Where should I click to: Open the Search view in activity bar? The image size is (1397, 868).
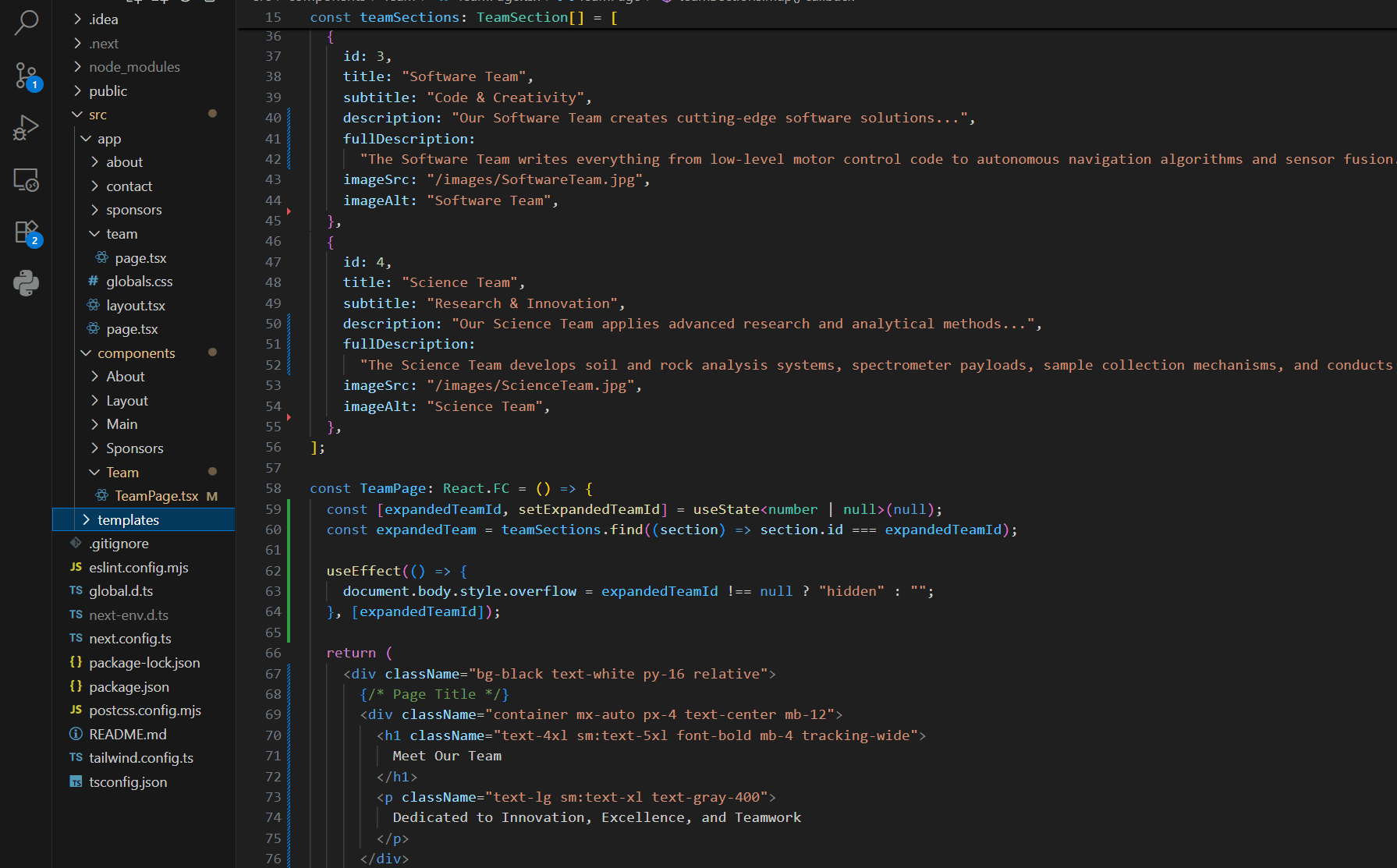(x=27, y=23)
